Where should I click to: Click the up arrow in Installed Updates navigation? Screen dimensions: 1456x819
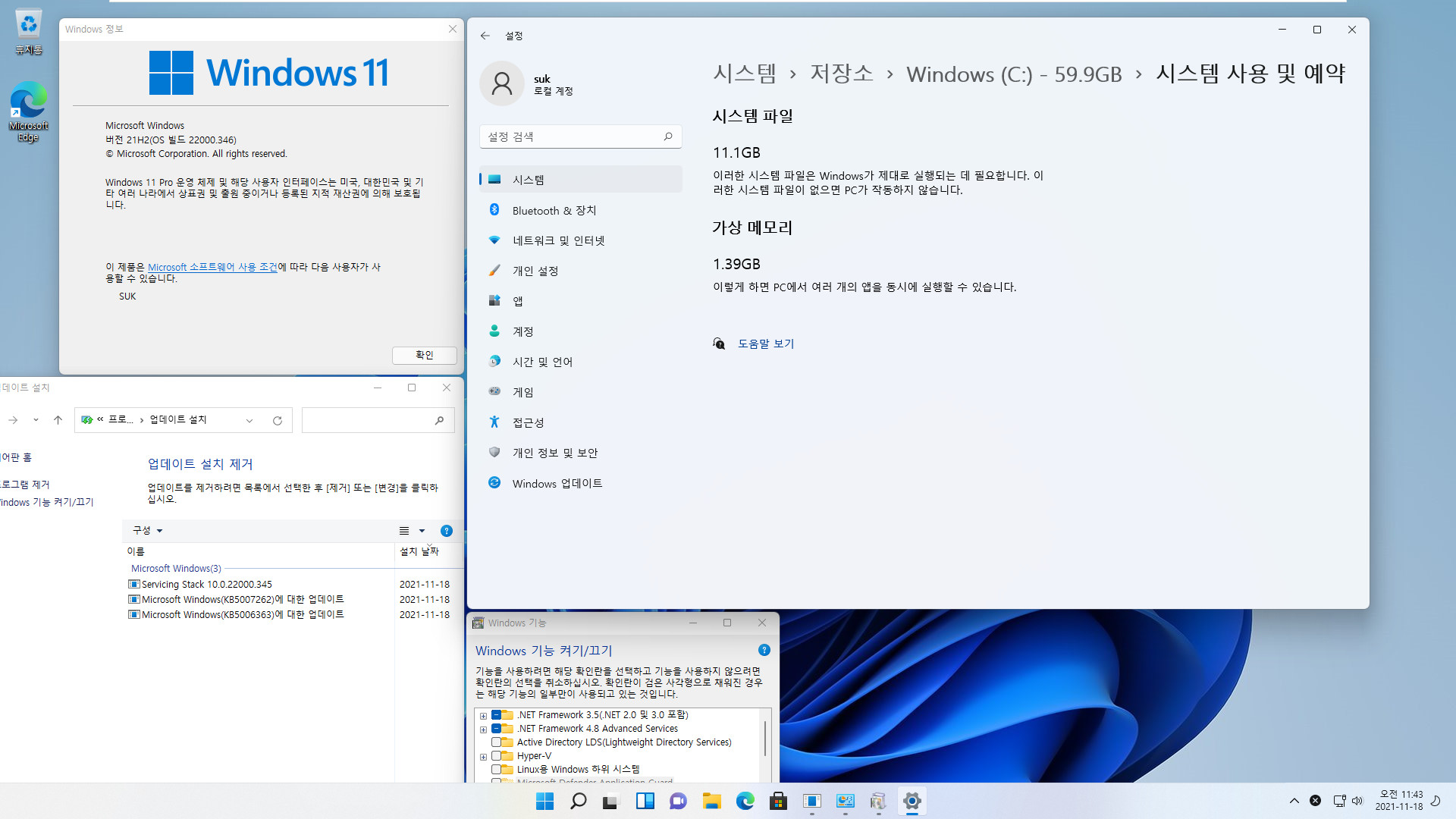58,420
